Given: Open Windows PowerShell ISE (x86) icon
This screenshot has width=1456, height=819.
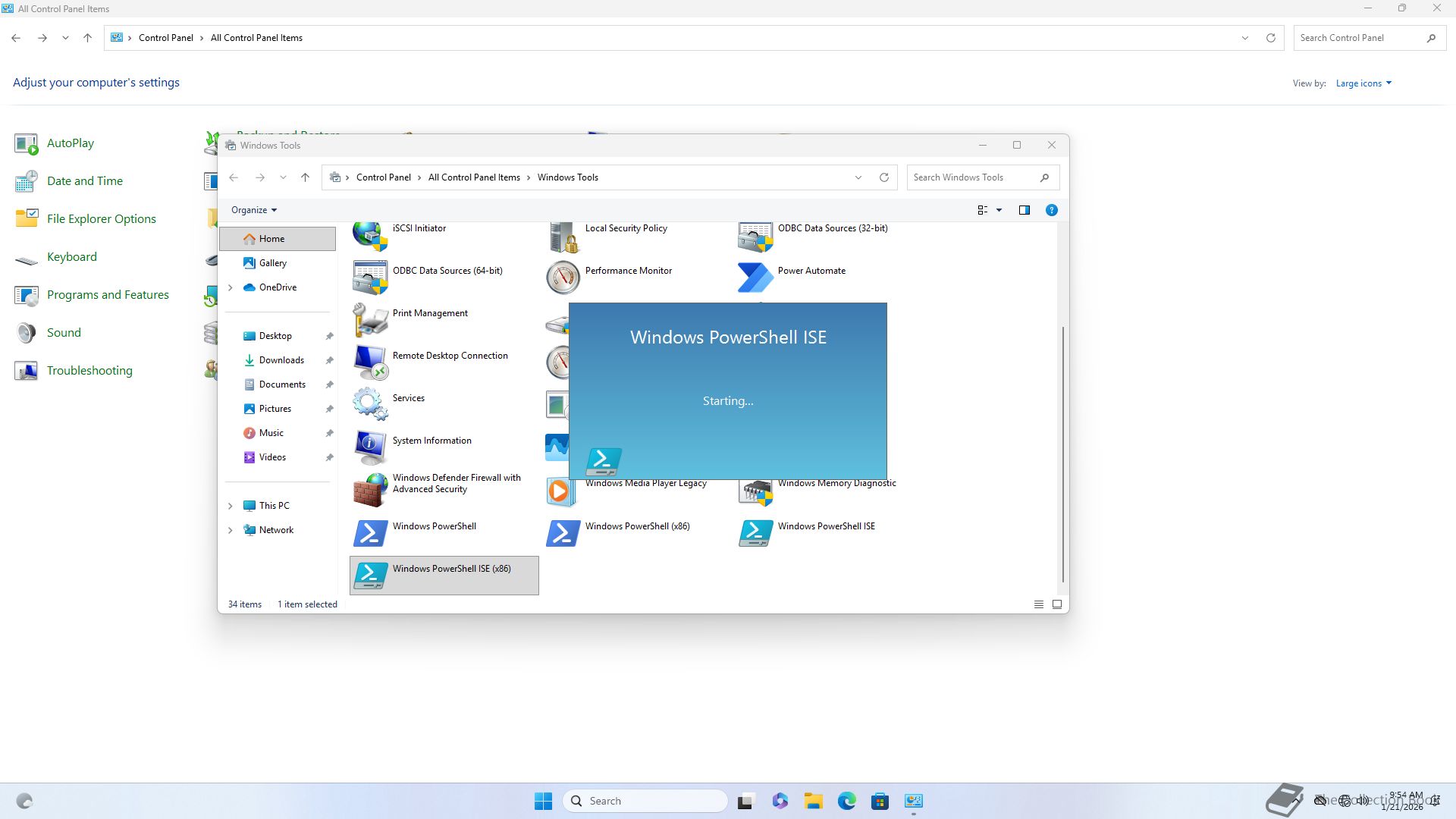Looking at the screenshot, I should [x=370, y=576].
